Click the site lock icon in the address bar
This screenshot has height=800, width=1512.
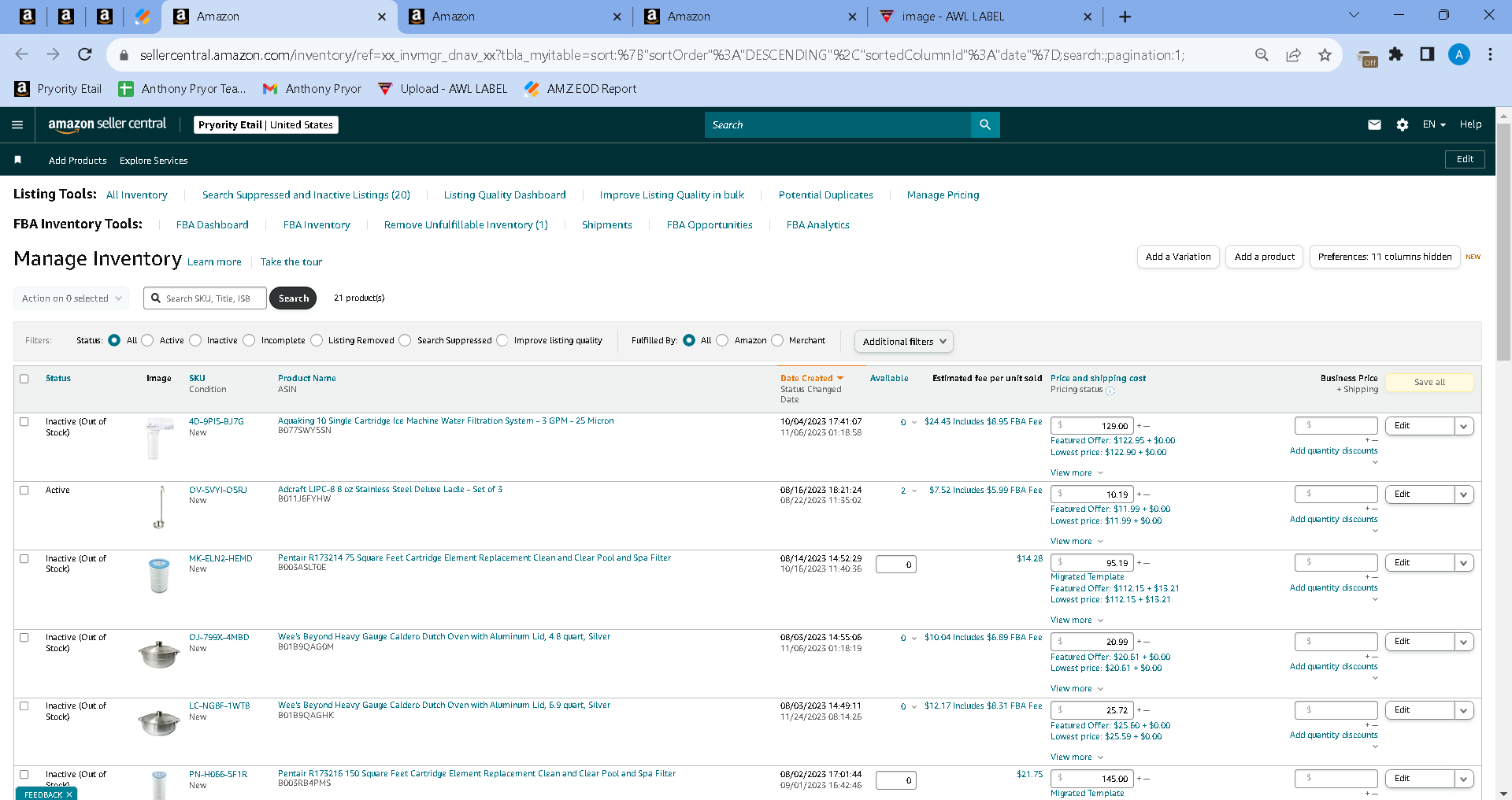coord(123,55)
